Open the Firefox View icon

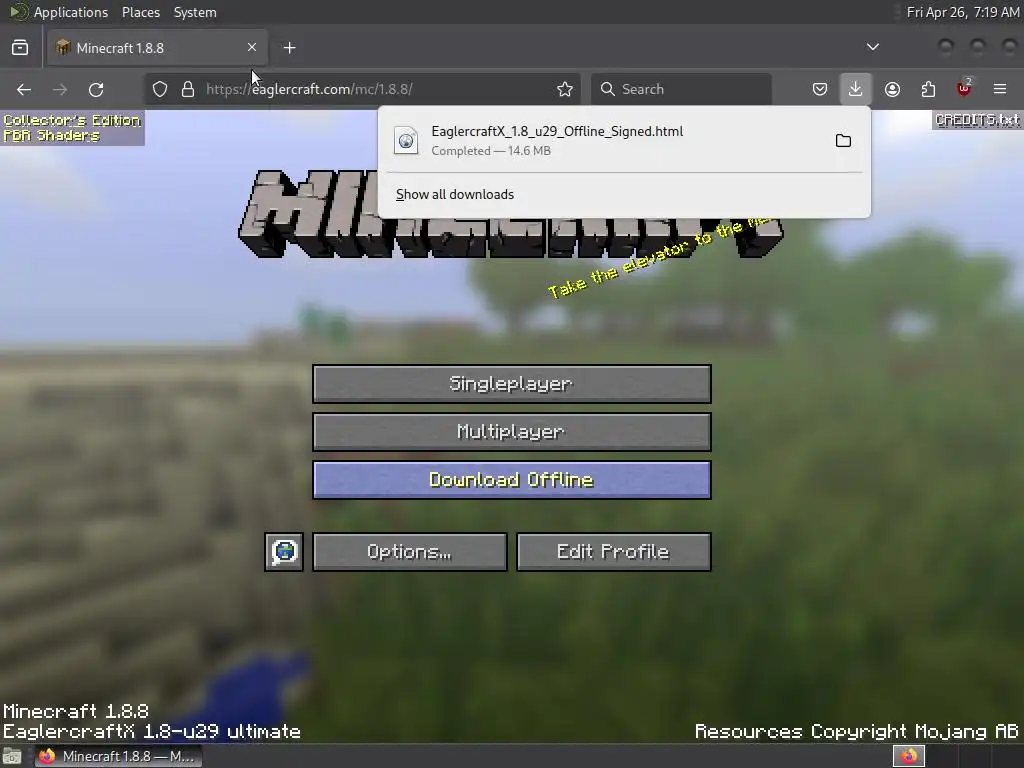click(x=20, y=48)
